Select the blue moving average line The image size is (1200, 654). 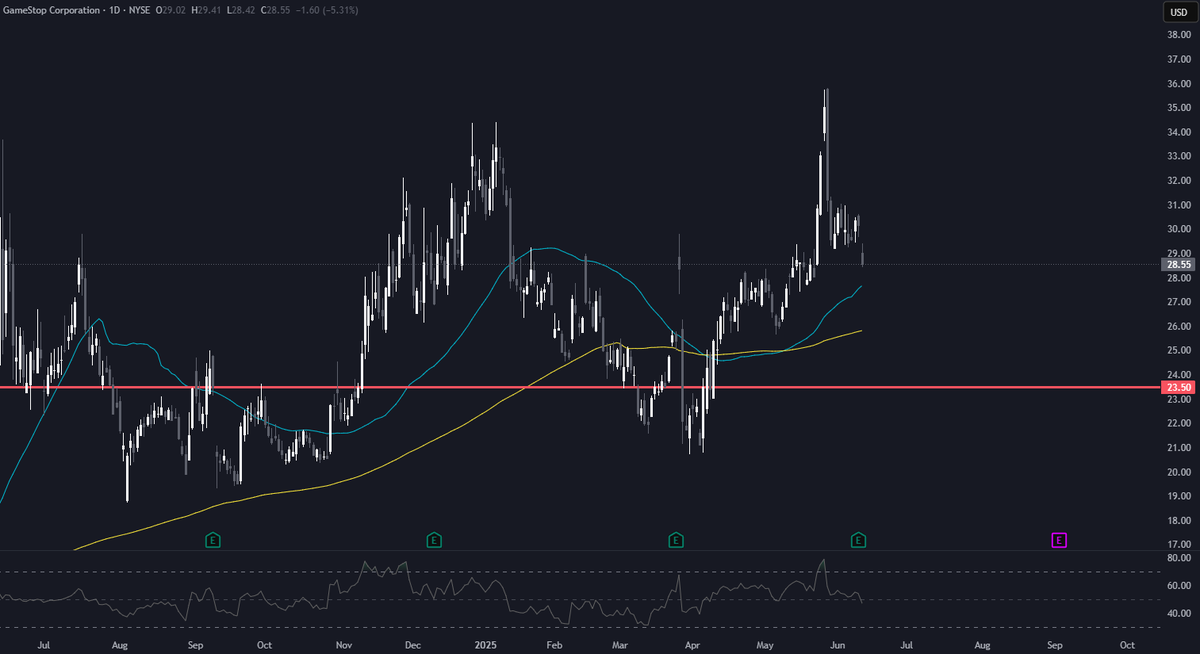coord(550,249)
